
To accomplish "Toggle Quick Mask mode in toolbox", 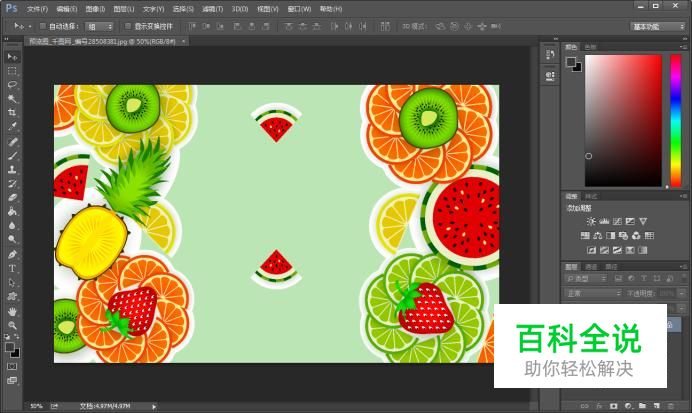I will point(12,366).
